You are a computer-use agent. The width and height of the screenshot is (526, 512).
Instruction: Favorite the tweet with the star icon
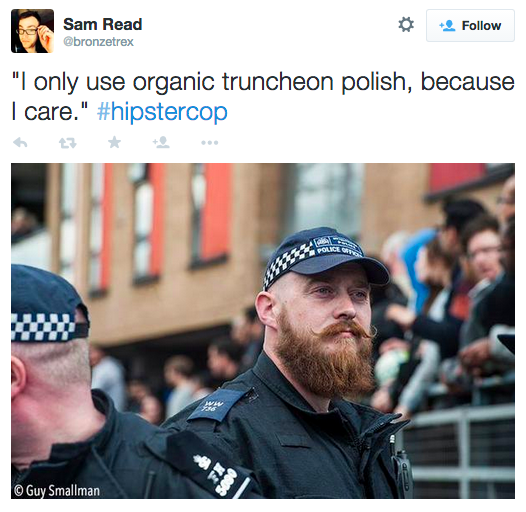[x=114, y=142]
